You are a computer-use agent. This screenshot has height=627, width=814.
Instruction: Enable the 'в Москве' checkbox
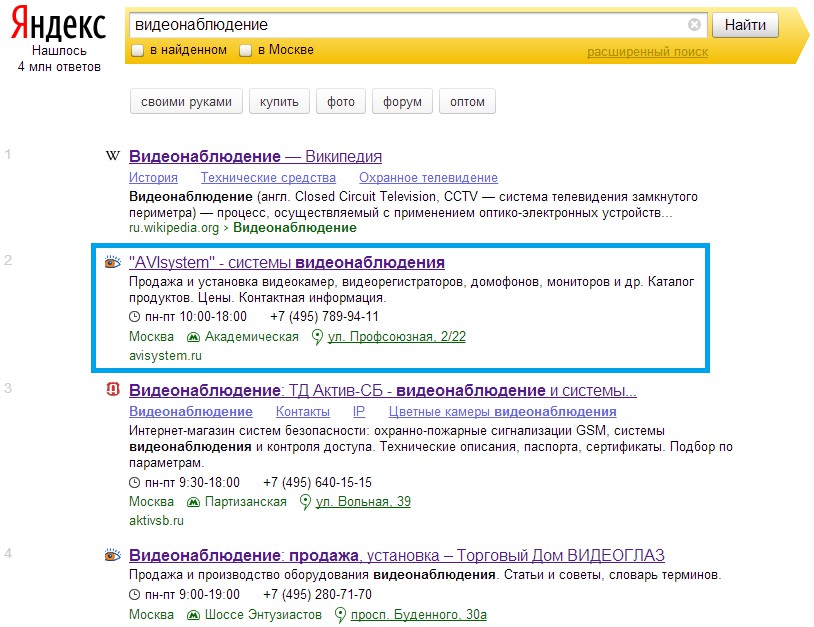pyautogui.click(x=246, y=50)
